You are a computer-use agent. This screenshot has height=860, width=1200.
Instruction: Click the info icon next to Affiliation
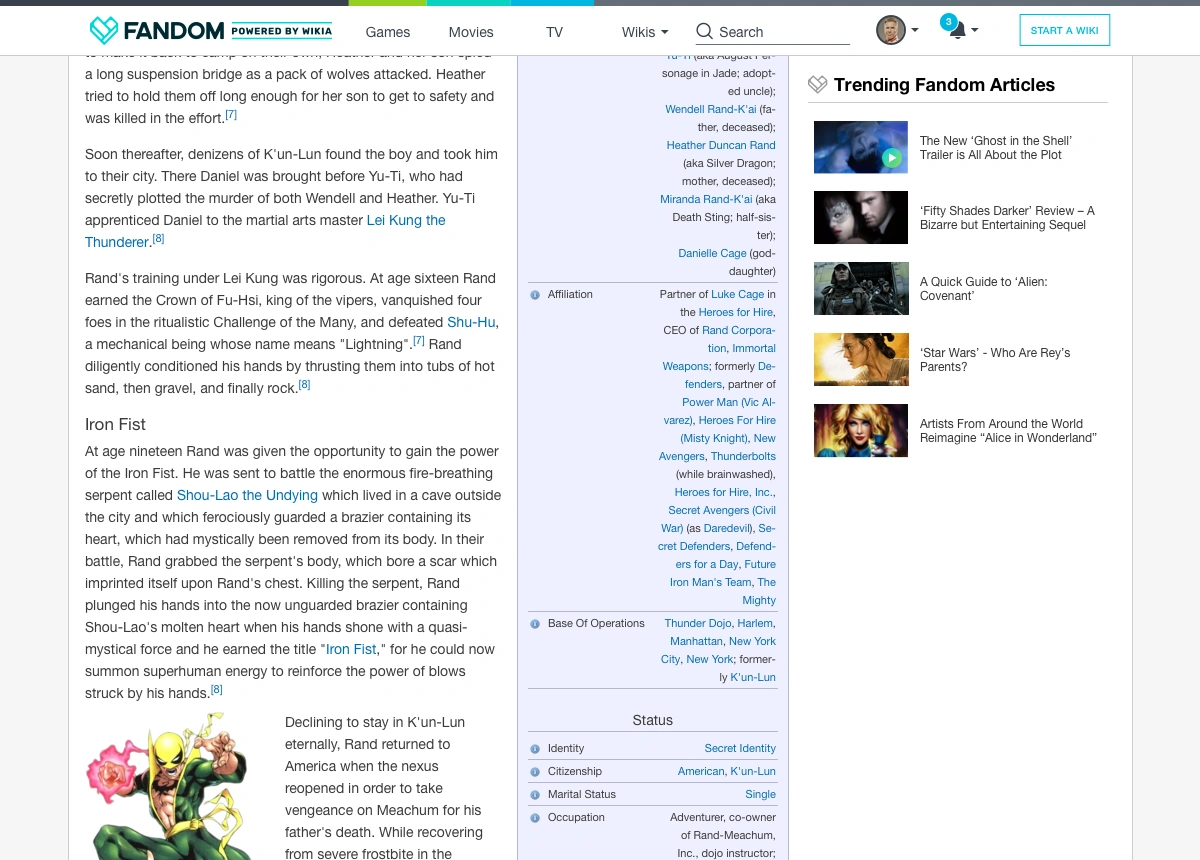pyautogui.click(x=535, y=294)
